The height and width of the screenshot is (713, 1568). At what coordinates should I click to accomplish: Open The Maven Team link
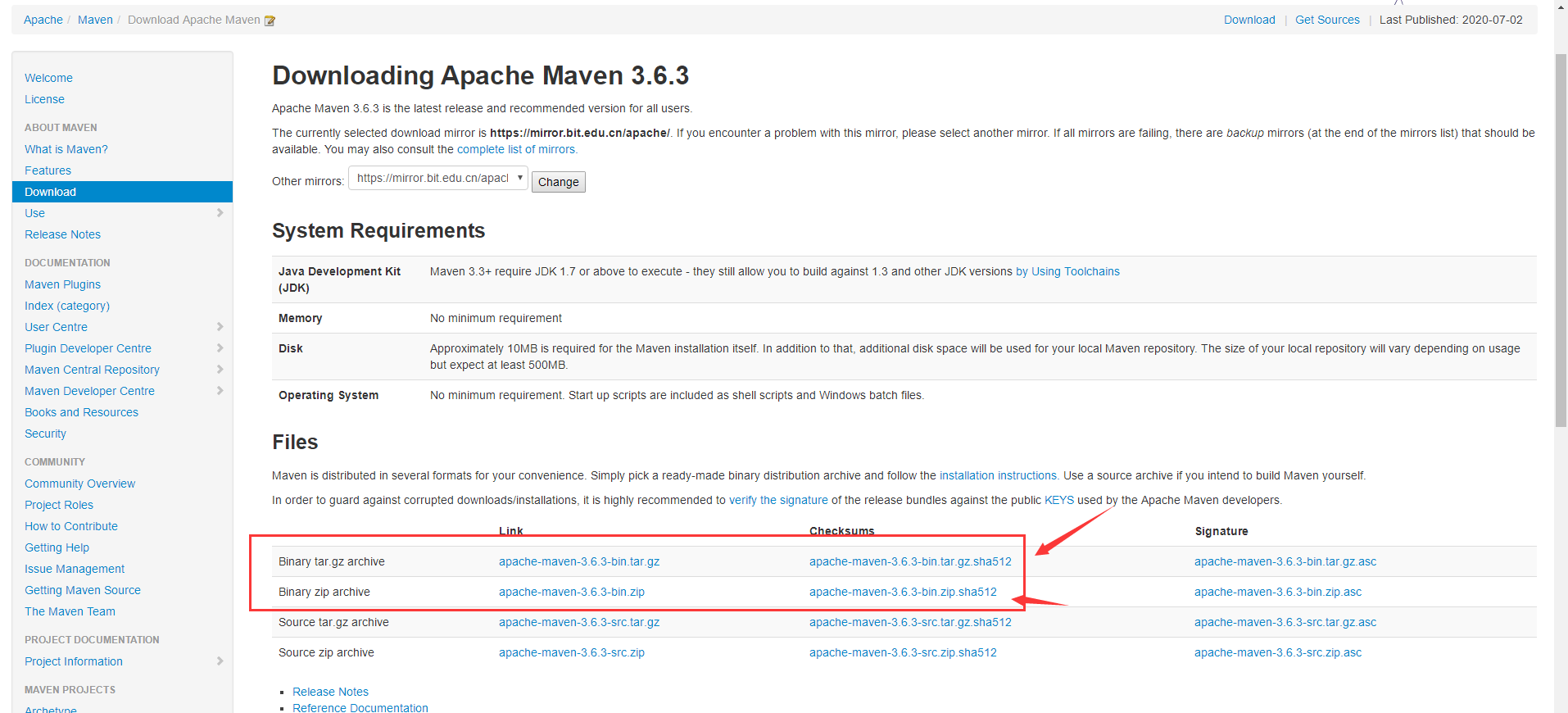70,611
